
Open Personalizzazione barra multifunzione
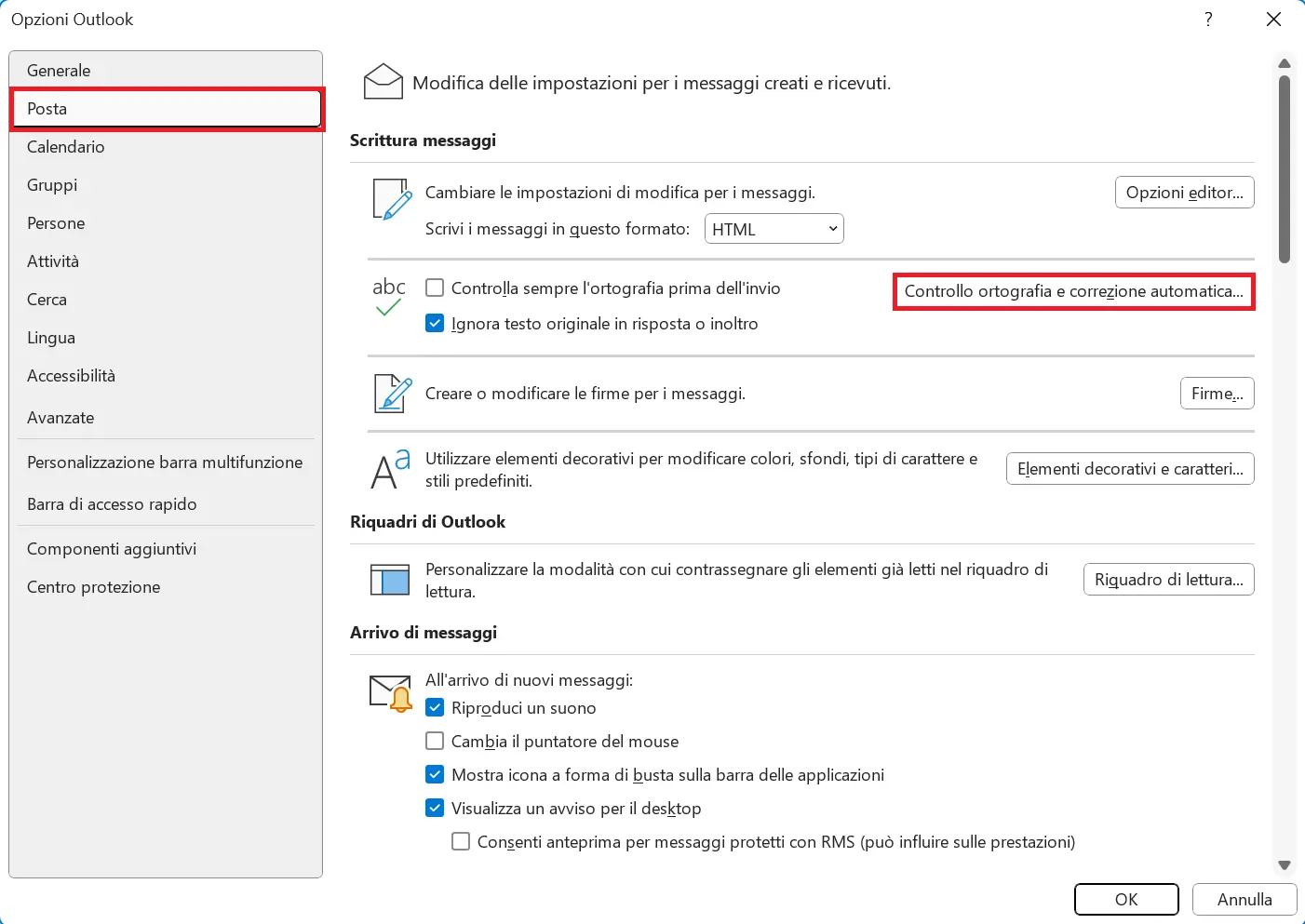[166, 462]
